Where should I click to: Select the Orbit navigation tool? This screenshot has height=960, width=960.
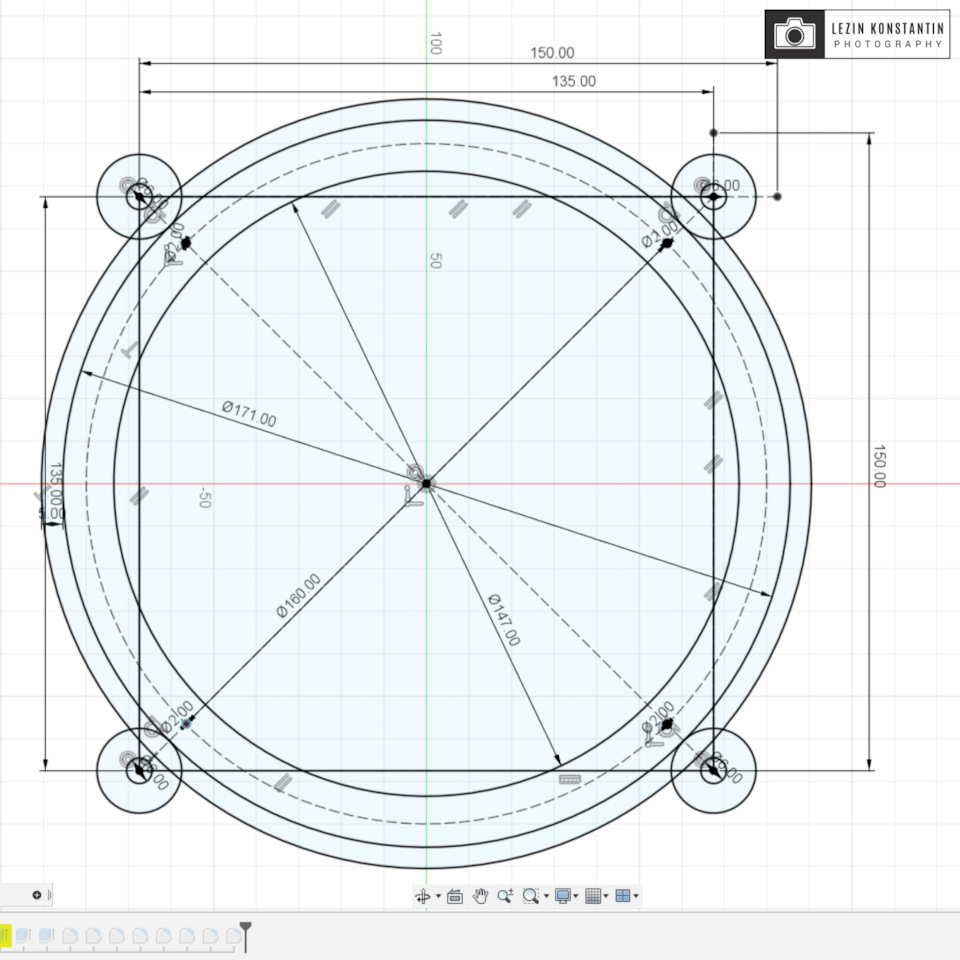[422, 896]
